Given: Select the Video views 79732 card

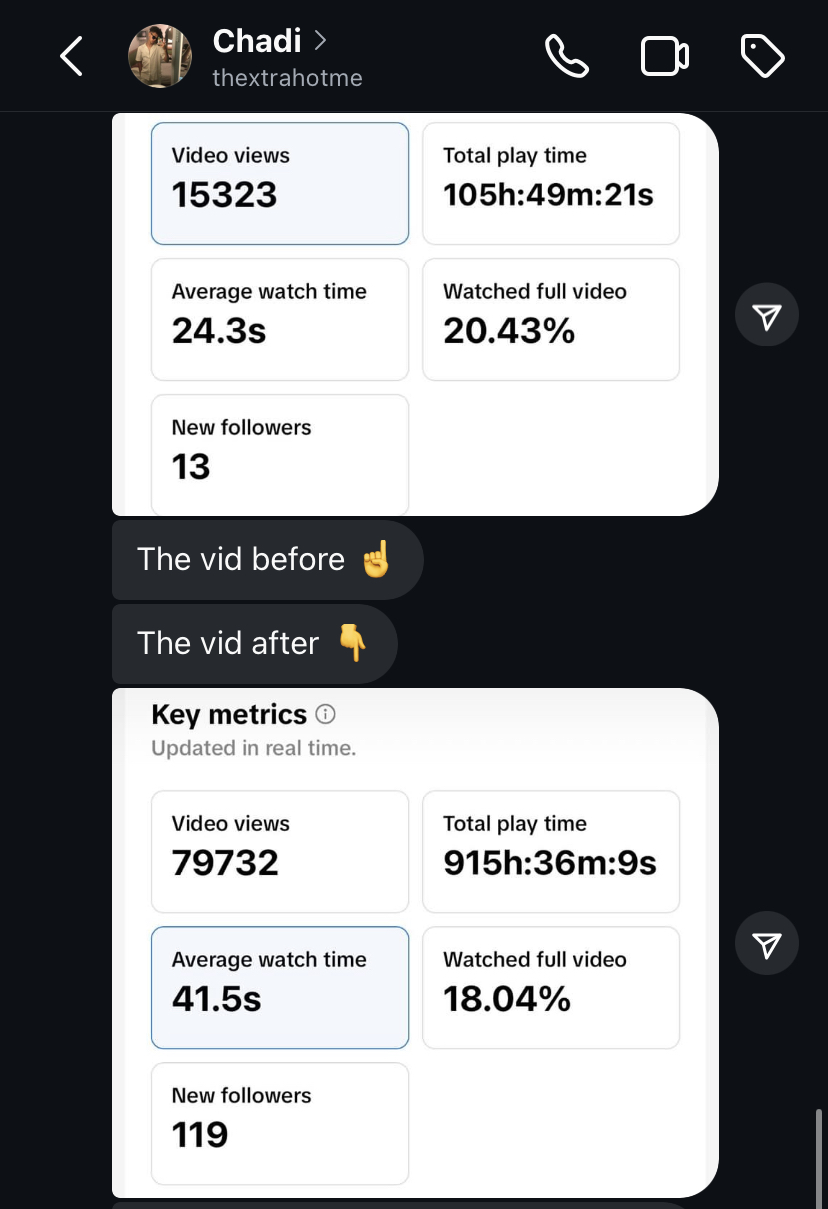Looking at the screenshot, I should [x=280, y=851].
